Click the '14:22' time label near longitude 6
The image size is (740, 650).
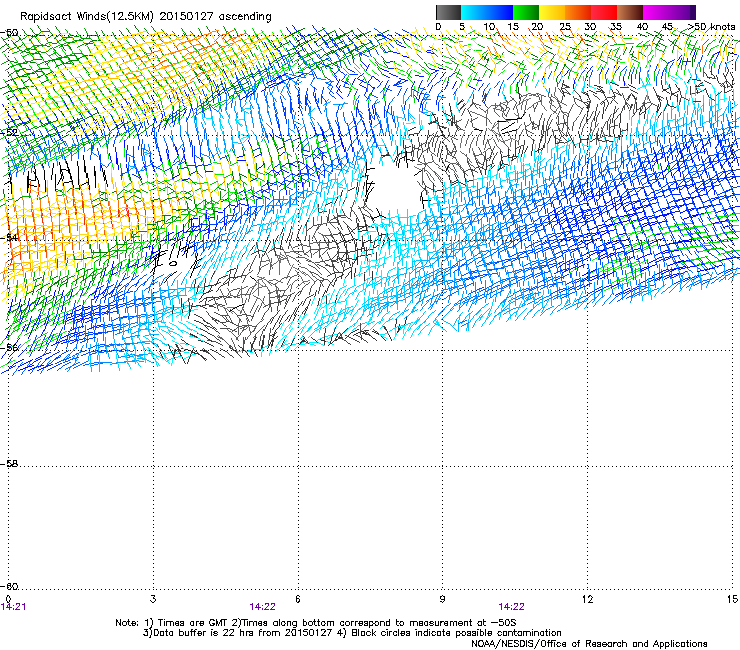[262, 607]
